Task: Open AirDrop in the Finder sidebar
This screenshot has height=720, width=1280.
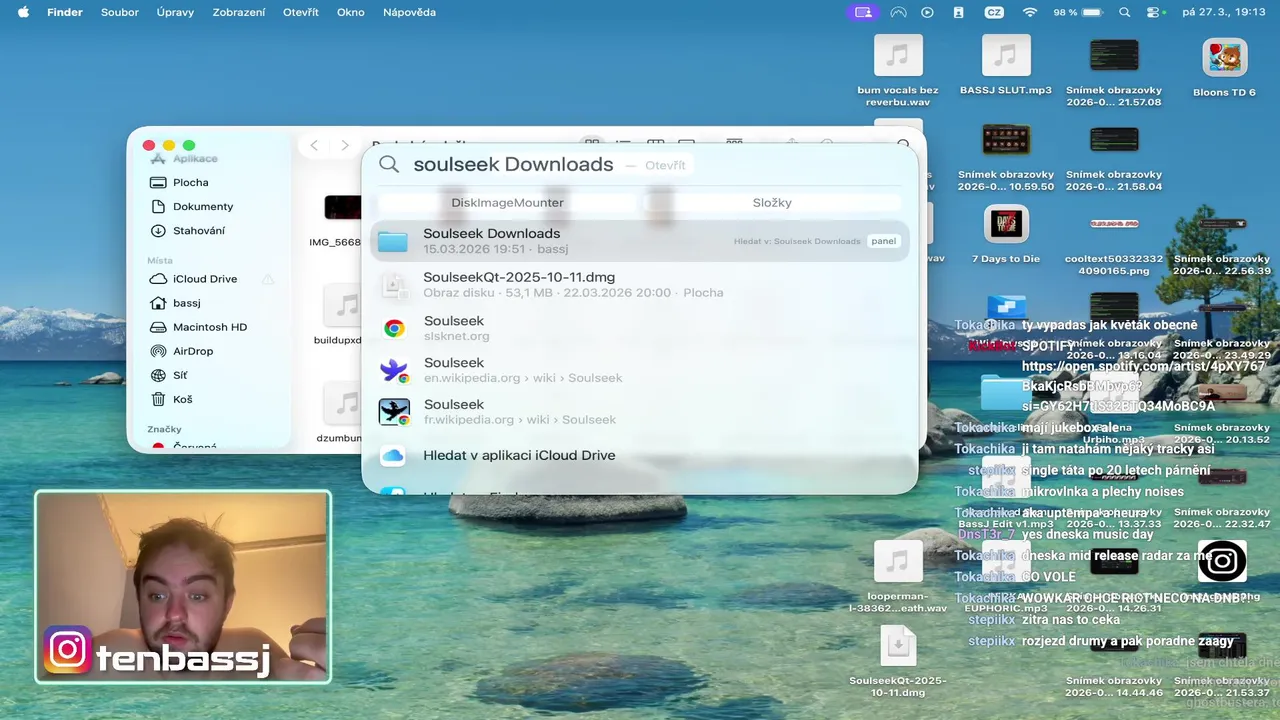Action: coord(192,351)
